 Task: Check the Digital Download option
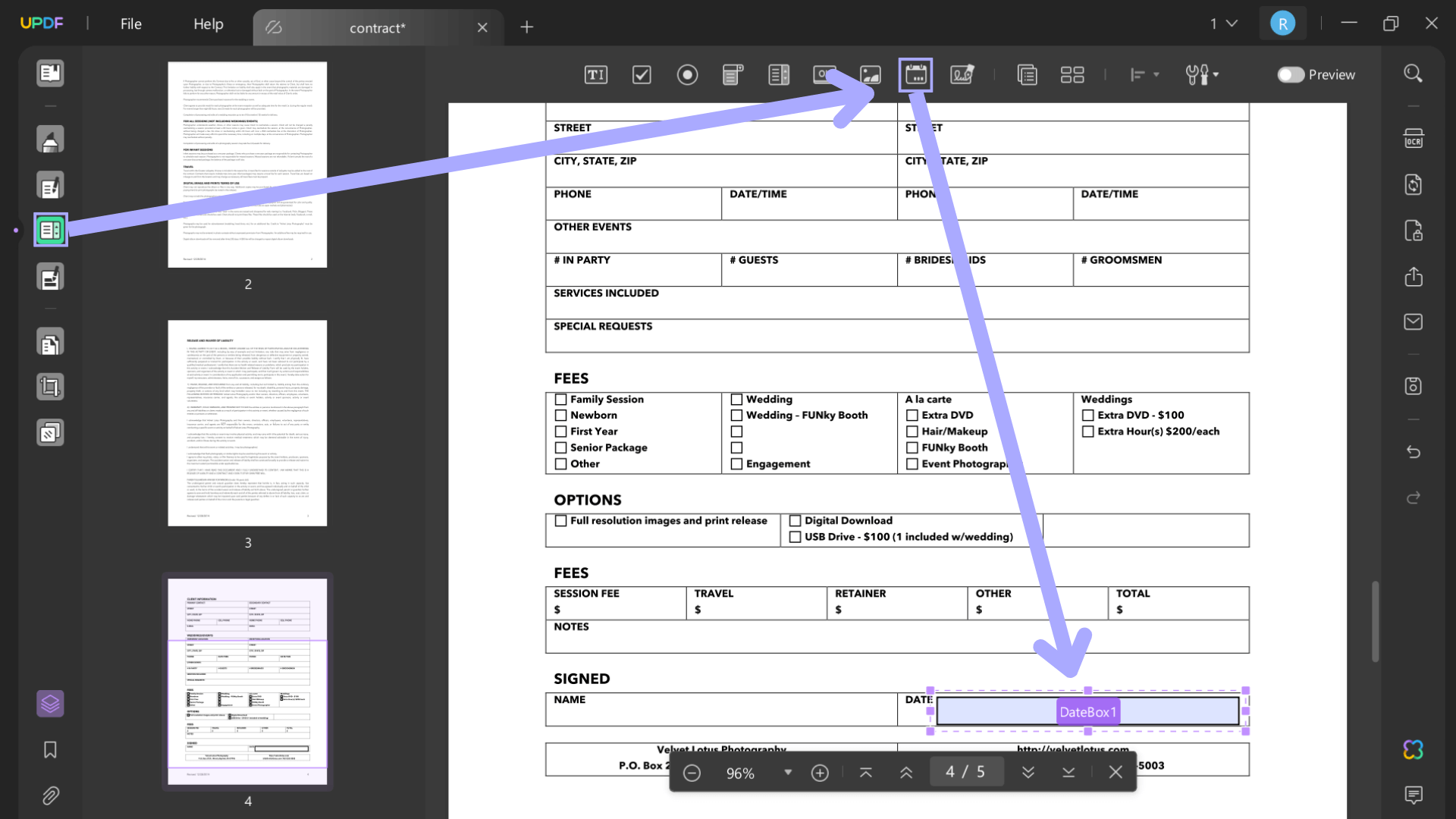[x=795, y=521]
